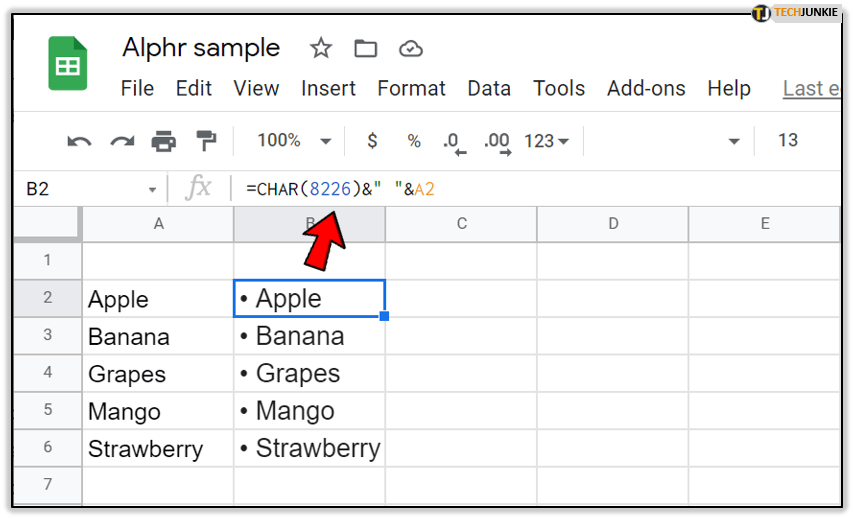Click the move to folder icon

pyautogui.click(x=365, y=48)
